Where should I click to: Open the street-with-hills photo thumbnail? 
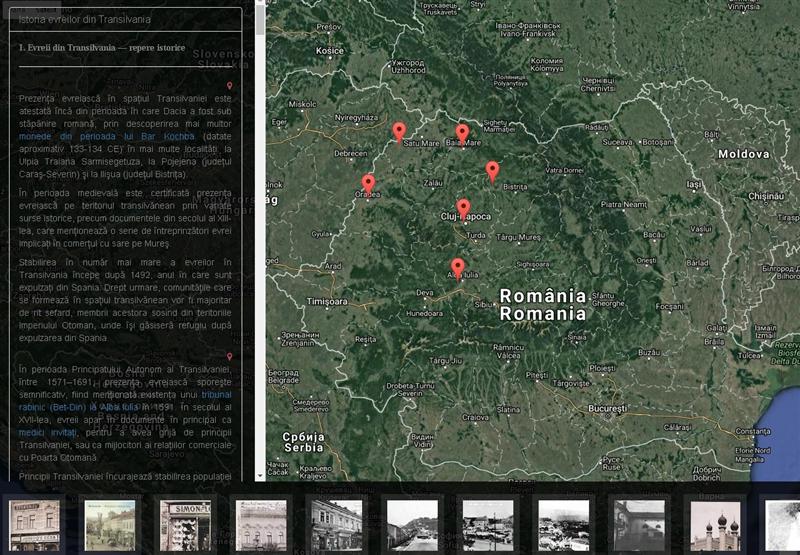pos(412,525)
